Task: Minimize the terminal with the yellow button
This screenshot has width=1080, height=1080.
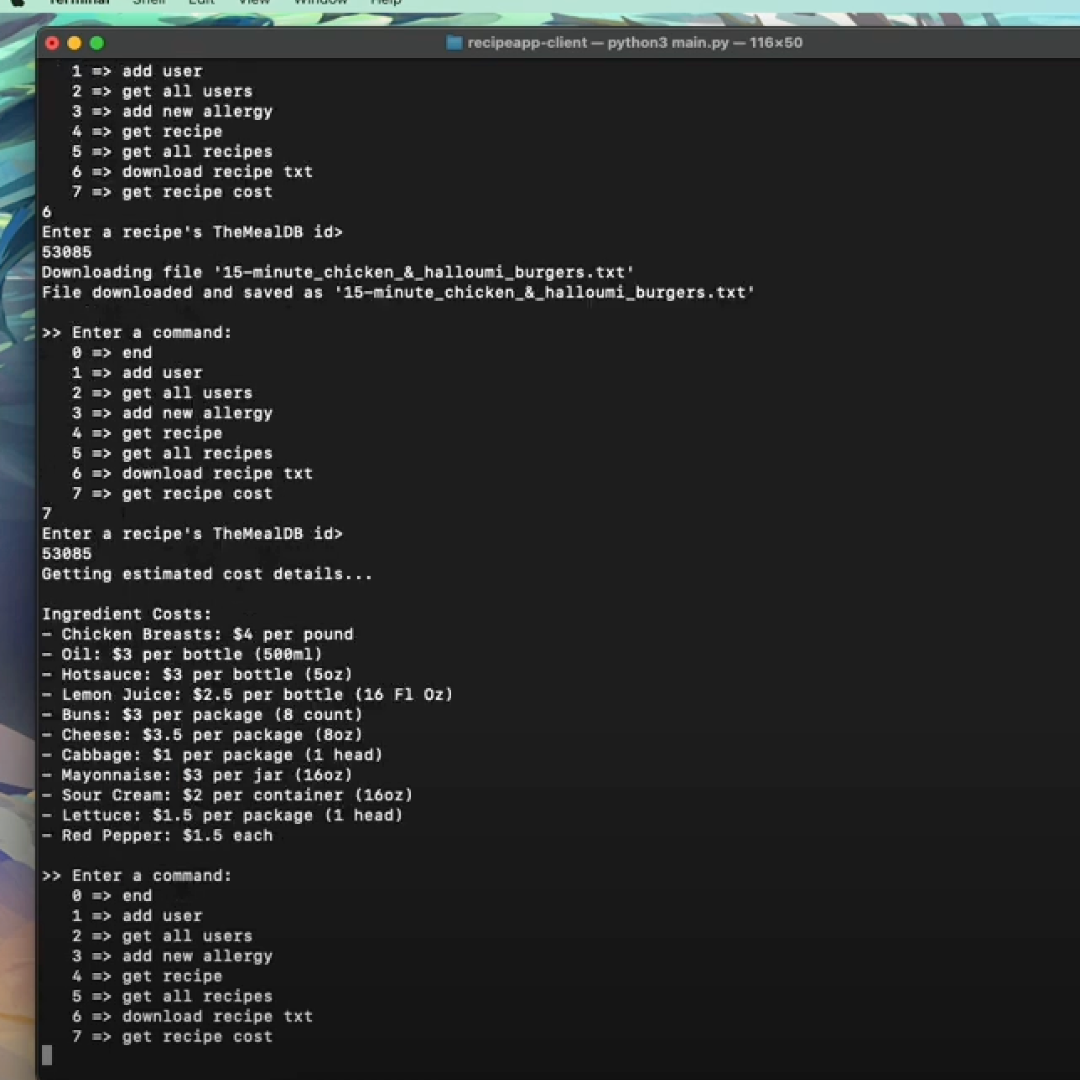Action: [x=74, y=43]
